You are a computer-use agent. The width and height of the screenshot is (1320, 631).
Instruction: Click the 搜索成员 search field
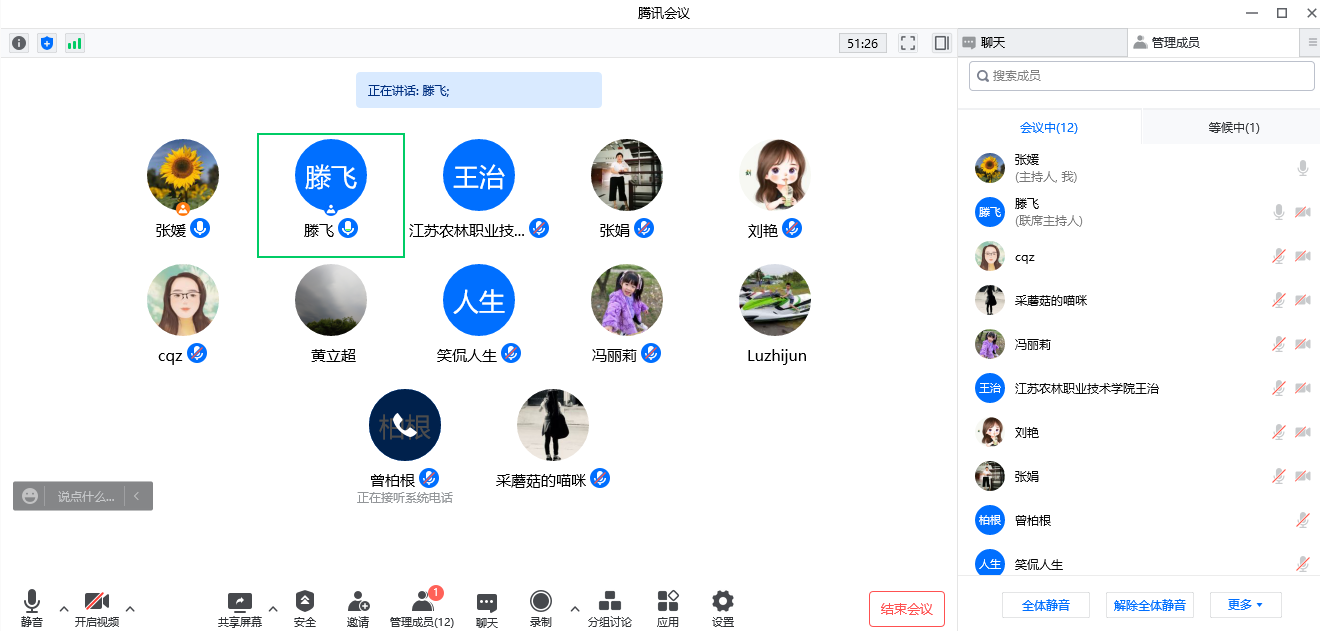[1141, 76]
